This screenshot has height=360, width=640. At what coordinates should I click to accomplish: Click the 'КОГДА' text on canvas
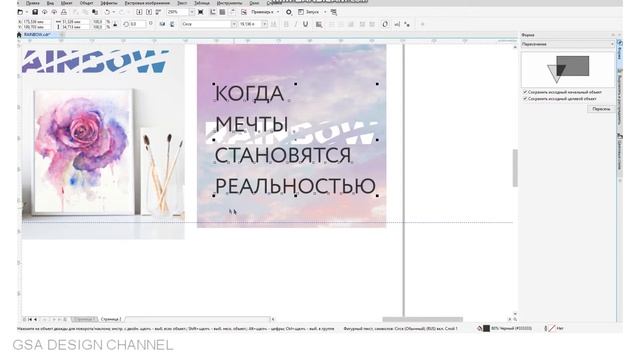(249, 94)
